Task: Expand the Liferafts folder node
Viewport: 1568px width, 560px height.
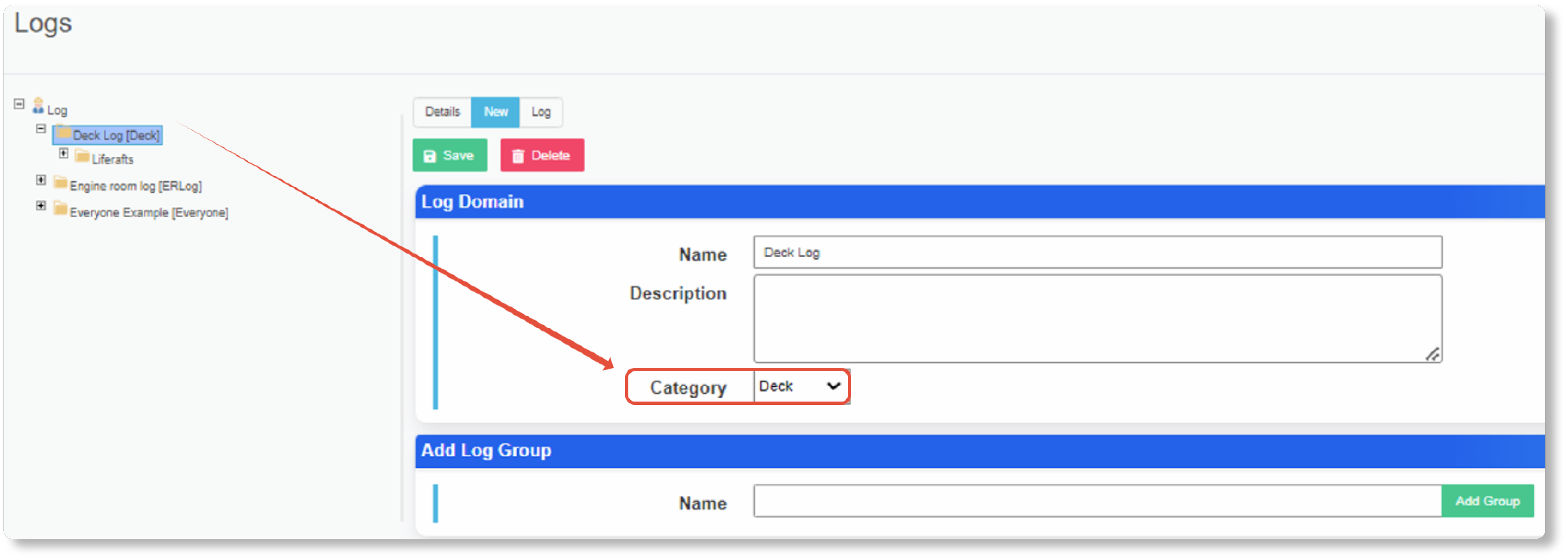Action: [x=63, y=153]
